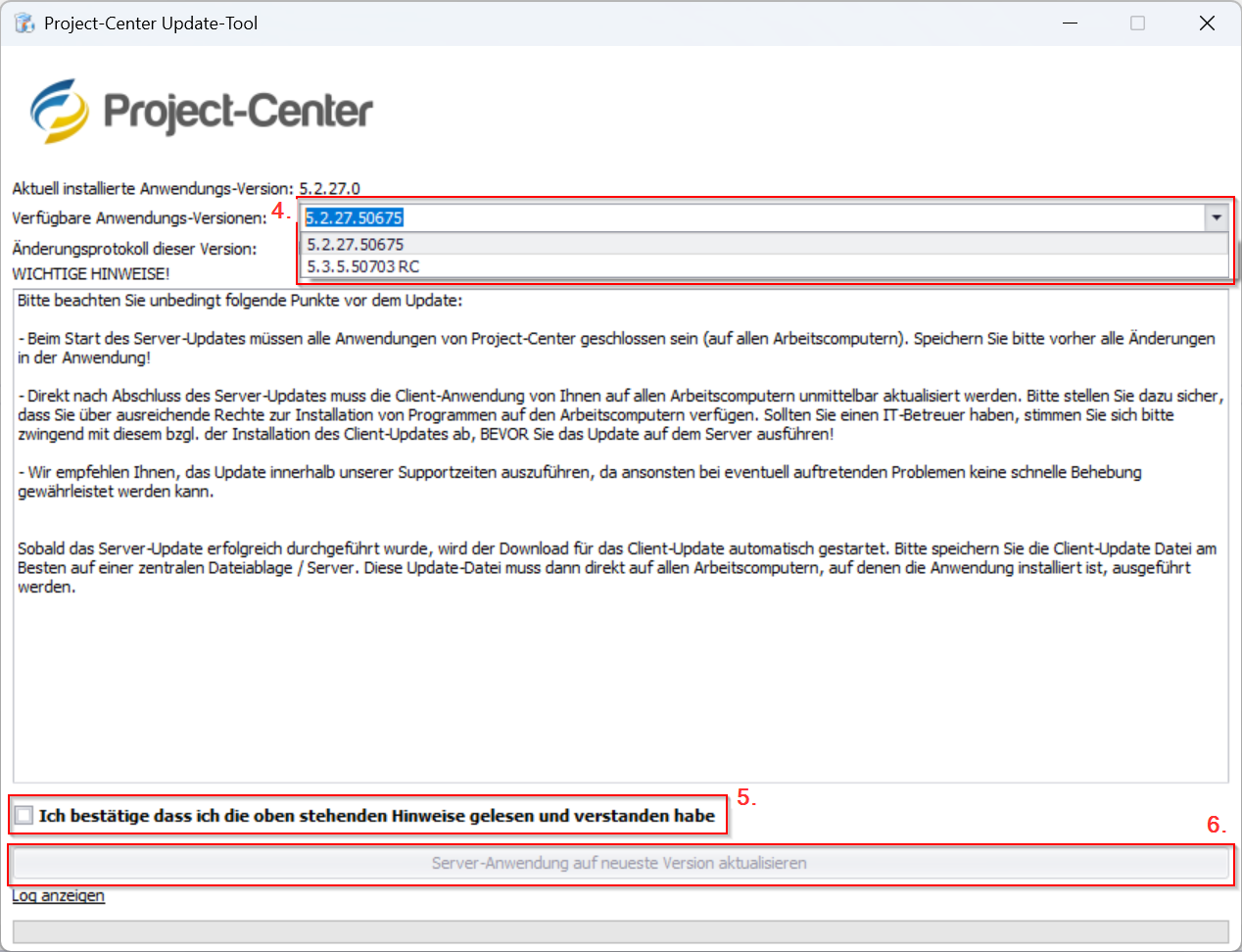
Task: Open the 'Log anzeigen' link
Action: [58, 895]
